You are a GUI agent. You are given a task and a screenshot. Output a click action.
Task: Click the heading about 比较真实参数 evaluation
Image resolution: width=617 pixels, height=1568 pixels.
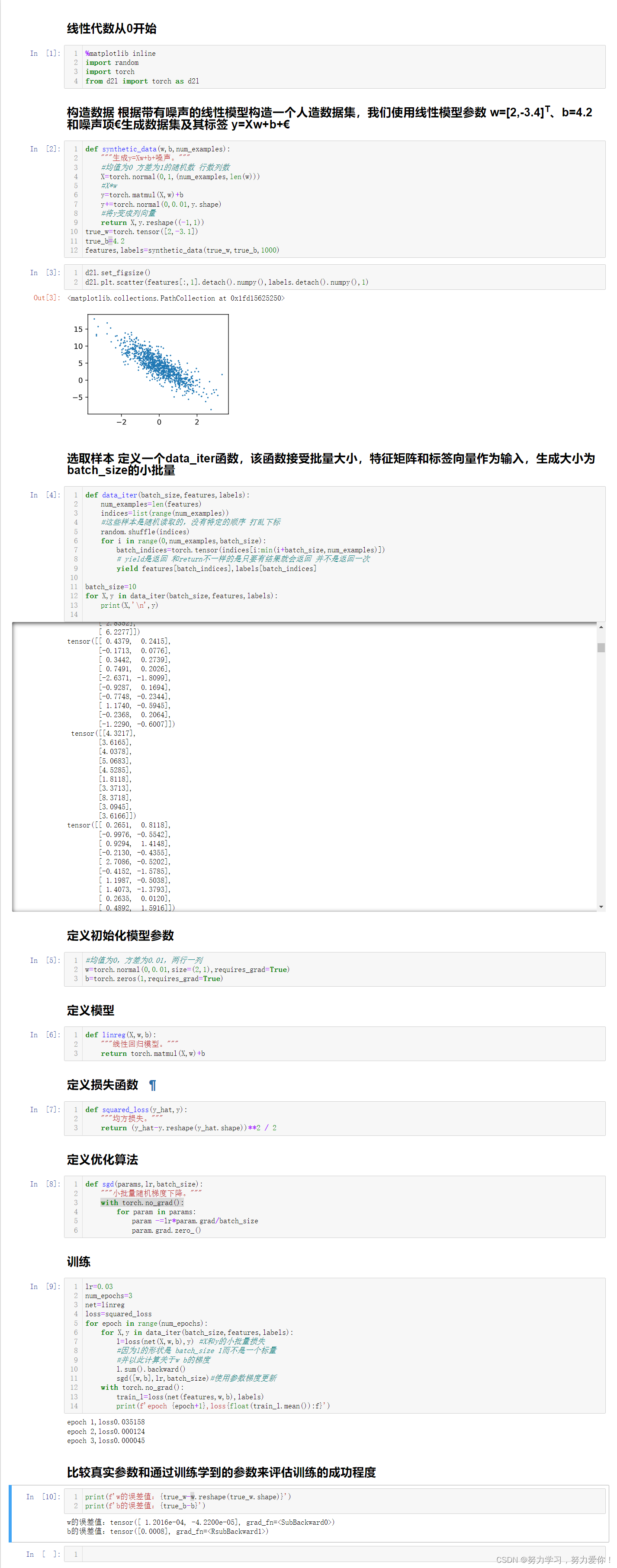click(x=221, y=1472)
